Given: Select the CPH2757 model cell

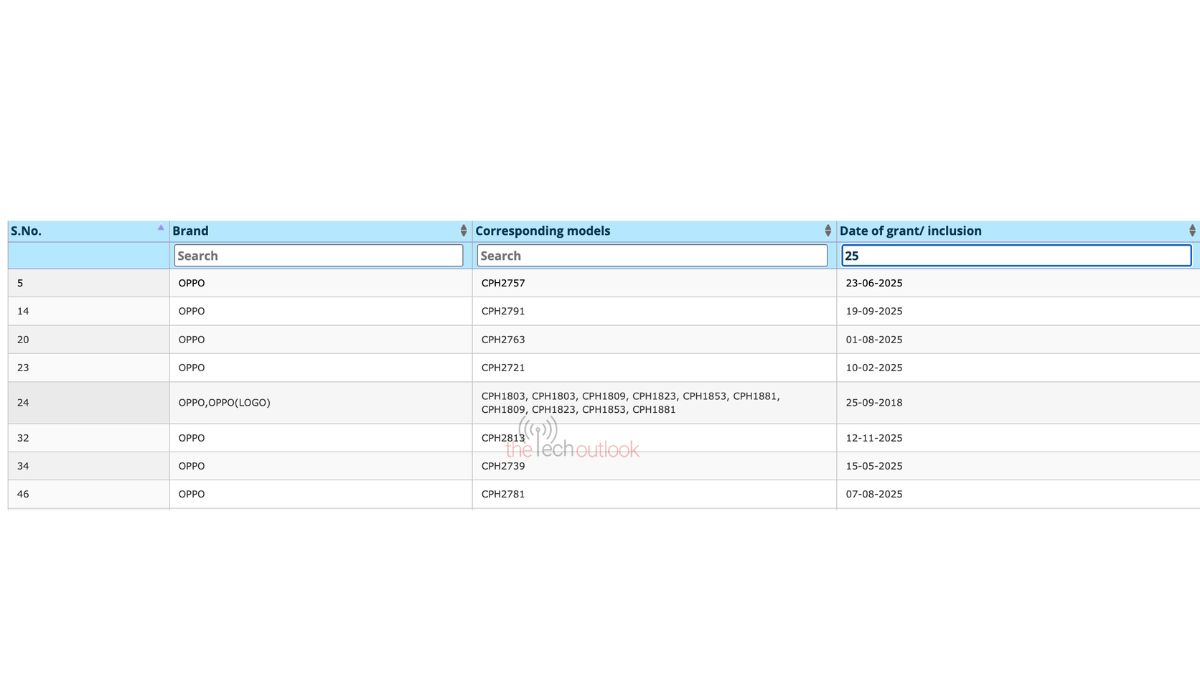Looking at the screenshot, I should pyautogui.click(x=503, y=283).
